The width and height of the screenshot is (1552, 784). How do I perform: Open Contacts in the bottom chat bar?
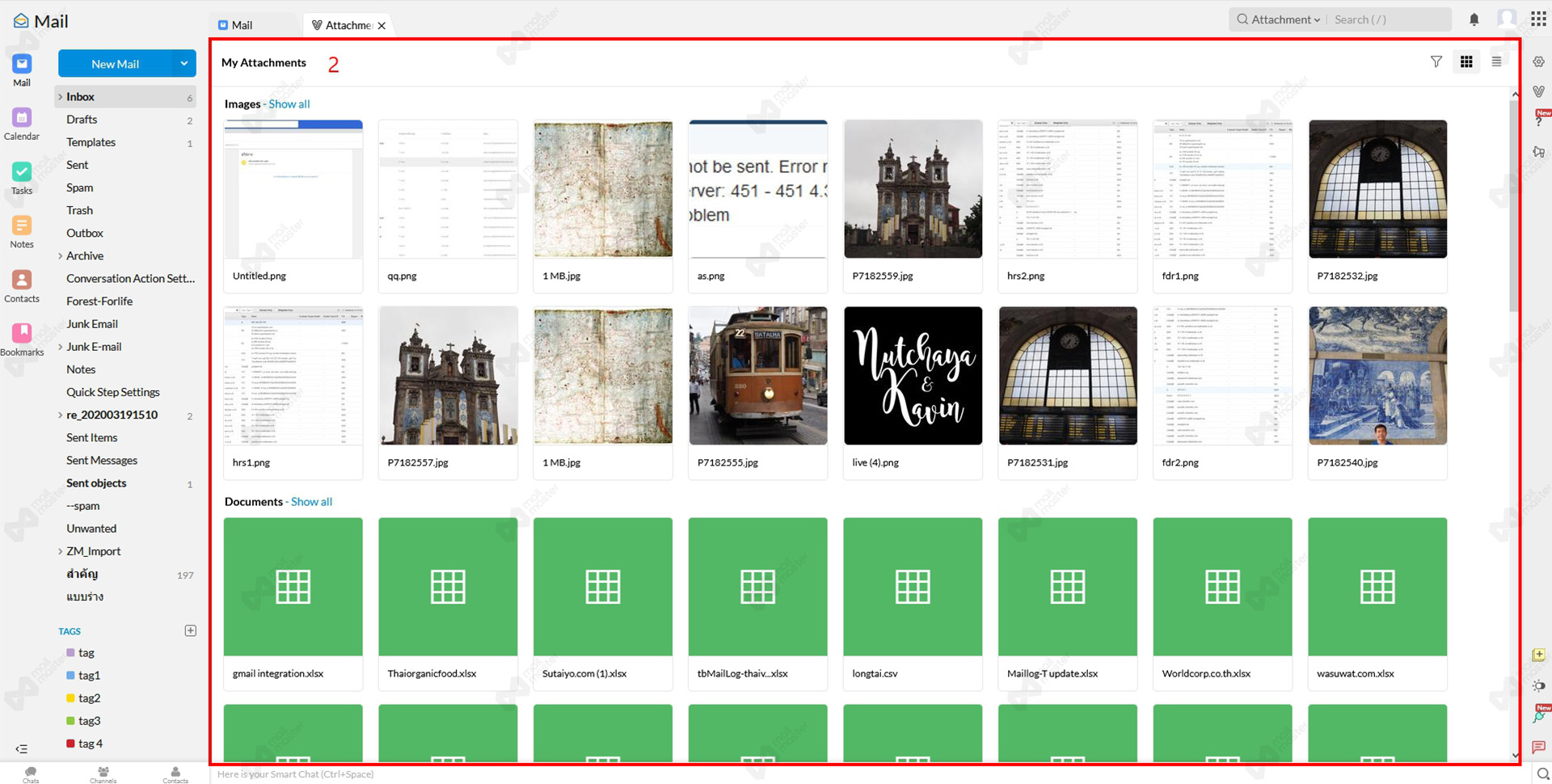[175, 774]
